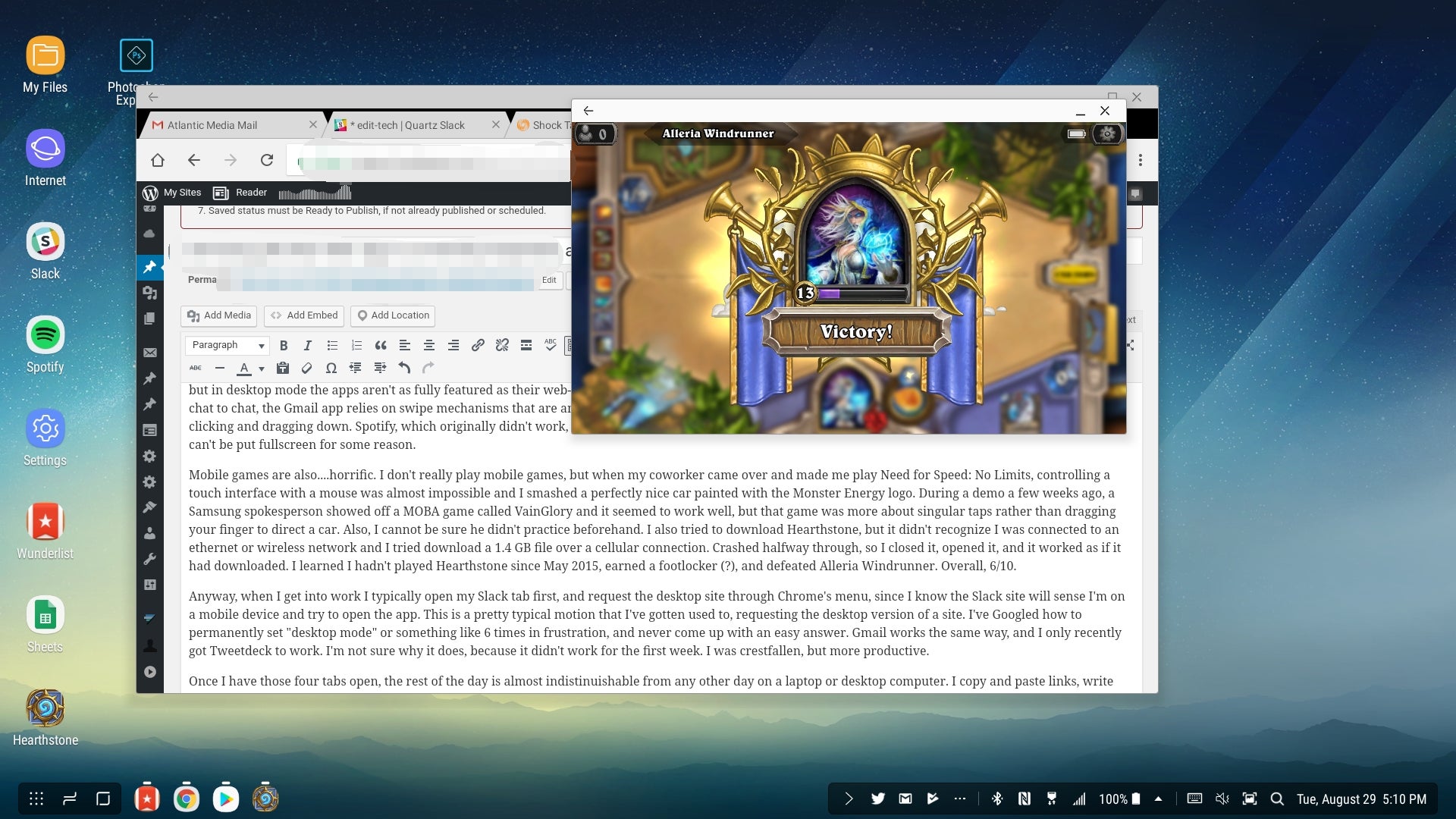Click the browser address bar

point(428,162)
